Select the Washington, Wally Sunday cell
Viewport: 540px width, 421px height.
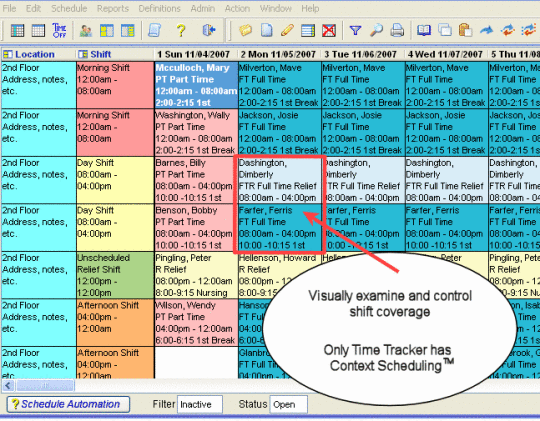[x=196, y=133]
